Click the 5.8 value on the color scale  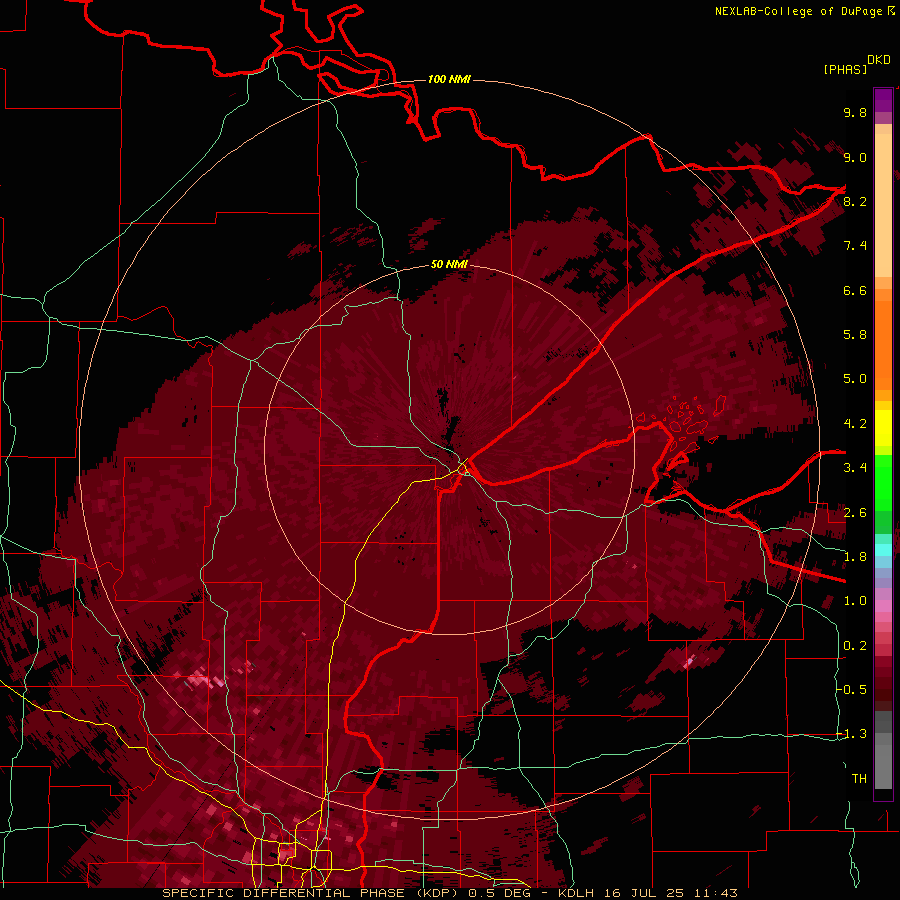click(x=855, y=335)
